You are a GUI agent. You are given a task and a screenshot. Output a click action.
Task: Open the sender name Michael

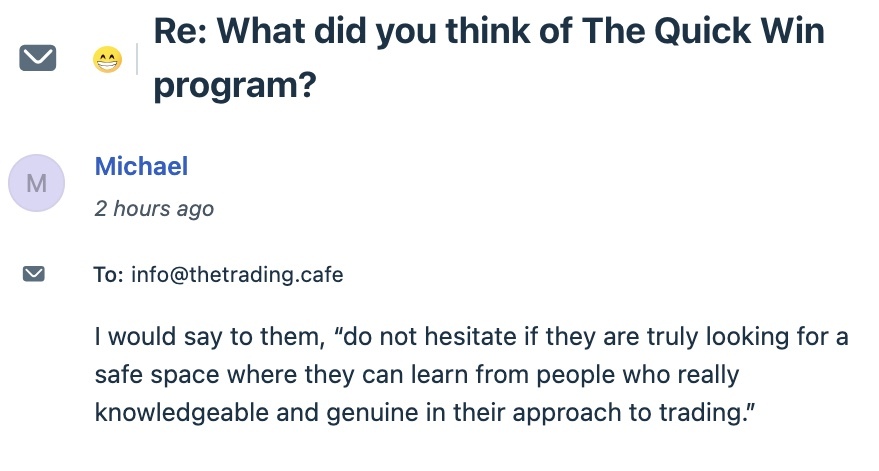coord(141,166)
